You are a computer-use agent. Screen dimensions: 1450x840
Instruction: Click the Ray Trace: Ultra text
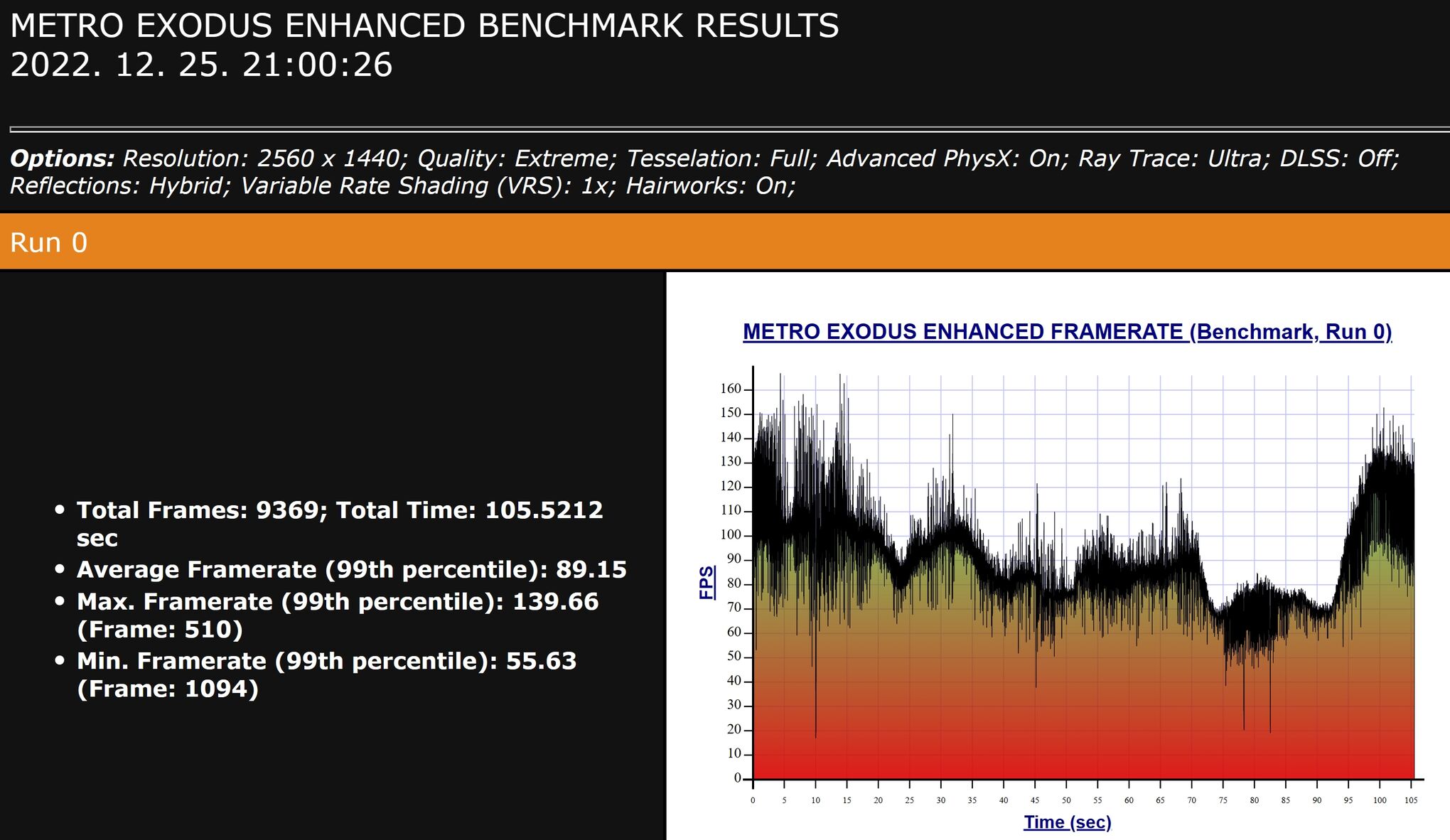click(x=1174, y=158)
